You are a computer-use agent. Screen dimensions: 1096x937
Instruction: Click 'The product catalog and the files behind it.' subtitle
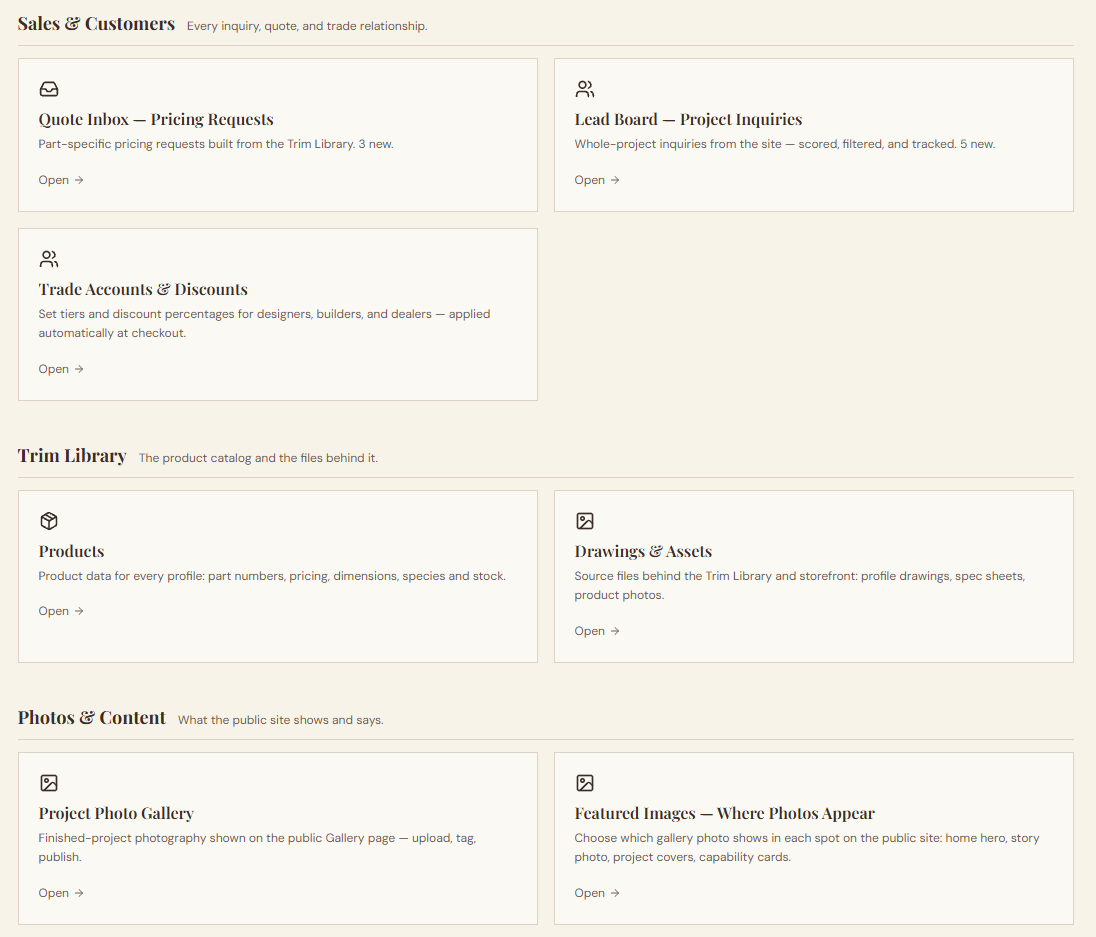coord(258,458)
